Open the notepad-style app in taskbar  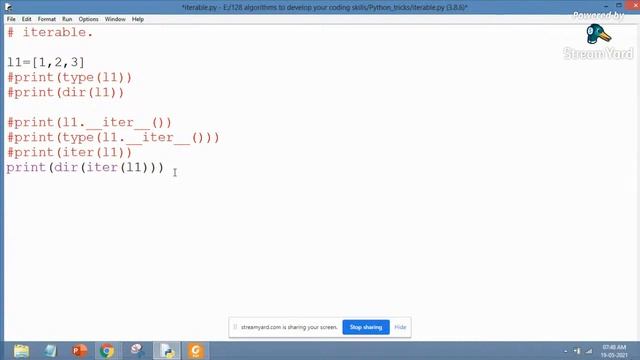click(51, 351)
